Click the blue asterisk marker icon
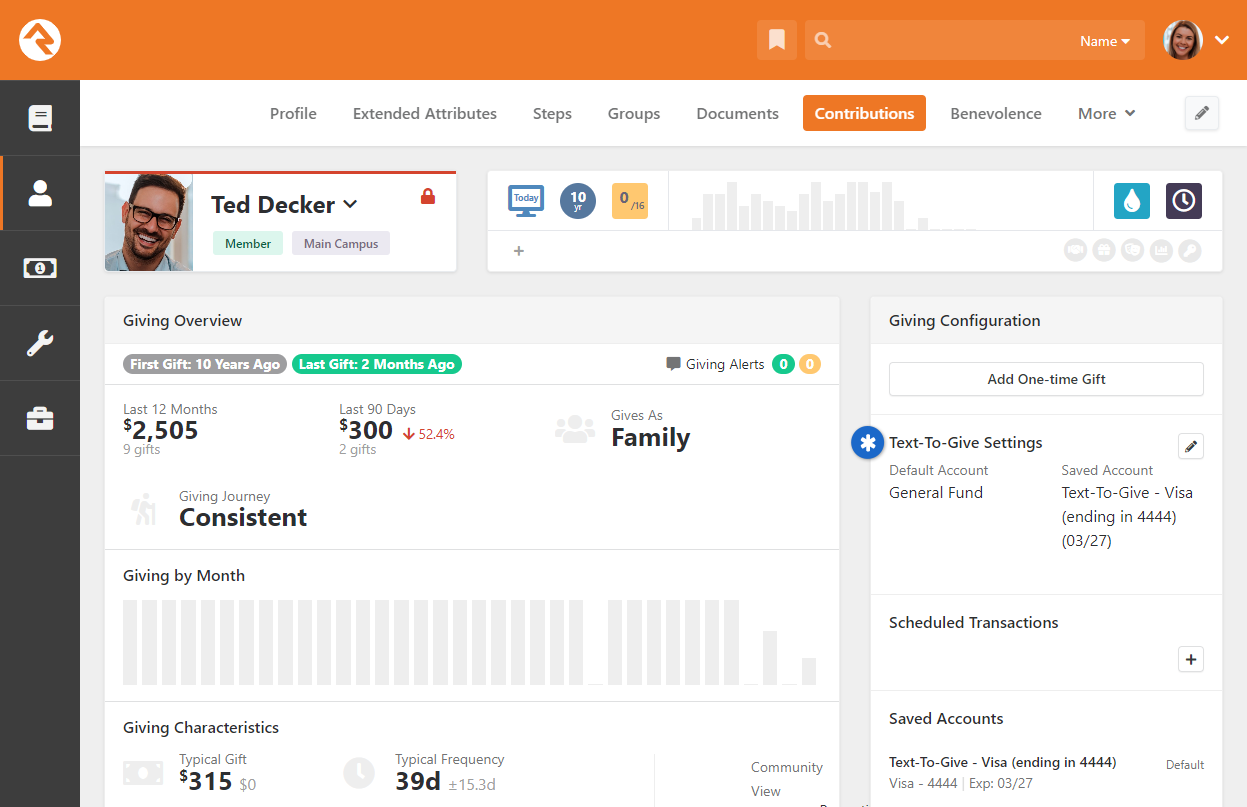The height and width of the screenshot is (807, 1247). pyautogui.click(x=867, y=443)
